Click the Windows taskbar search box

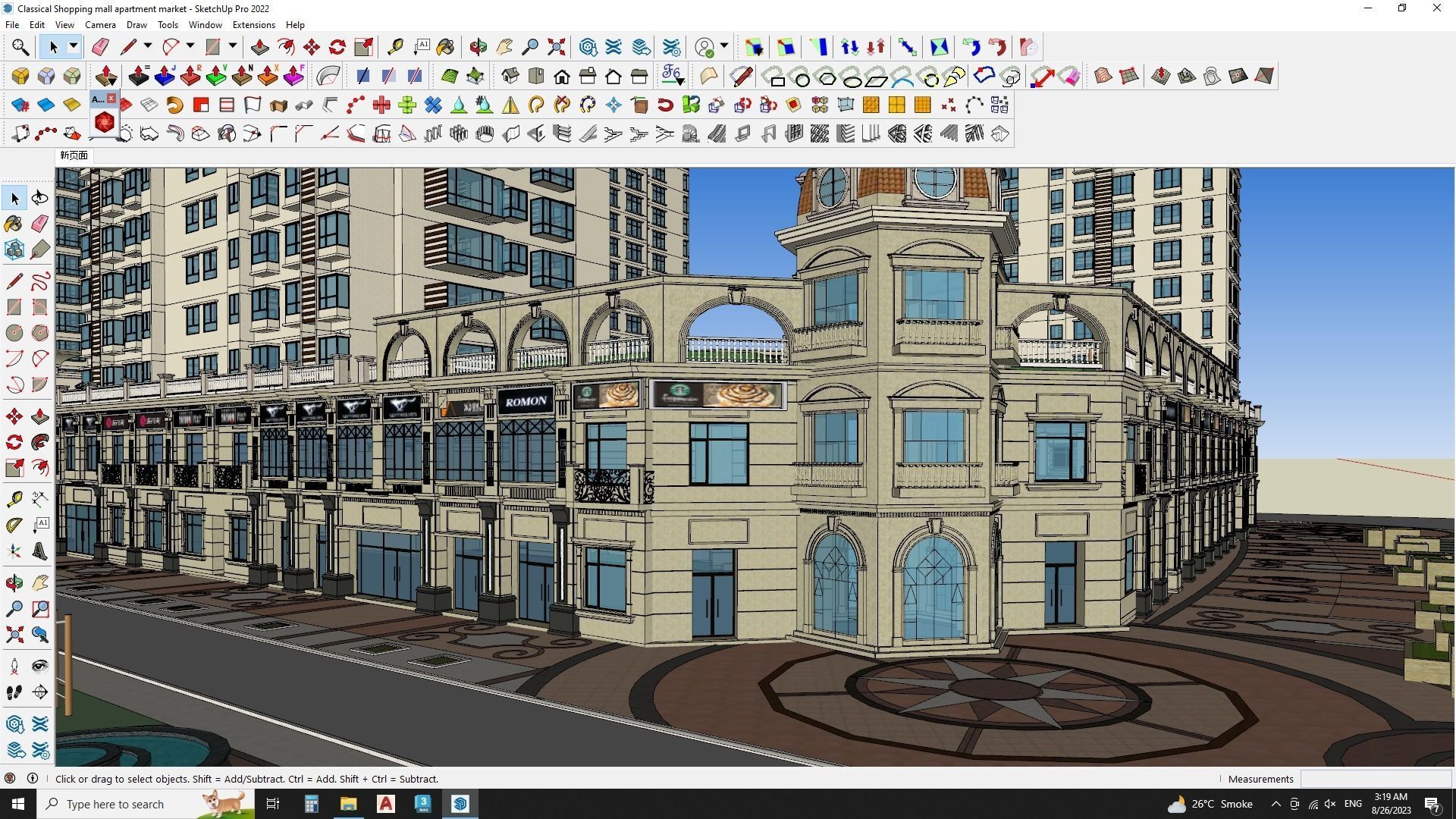[x=146, y=804]
